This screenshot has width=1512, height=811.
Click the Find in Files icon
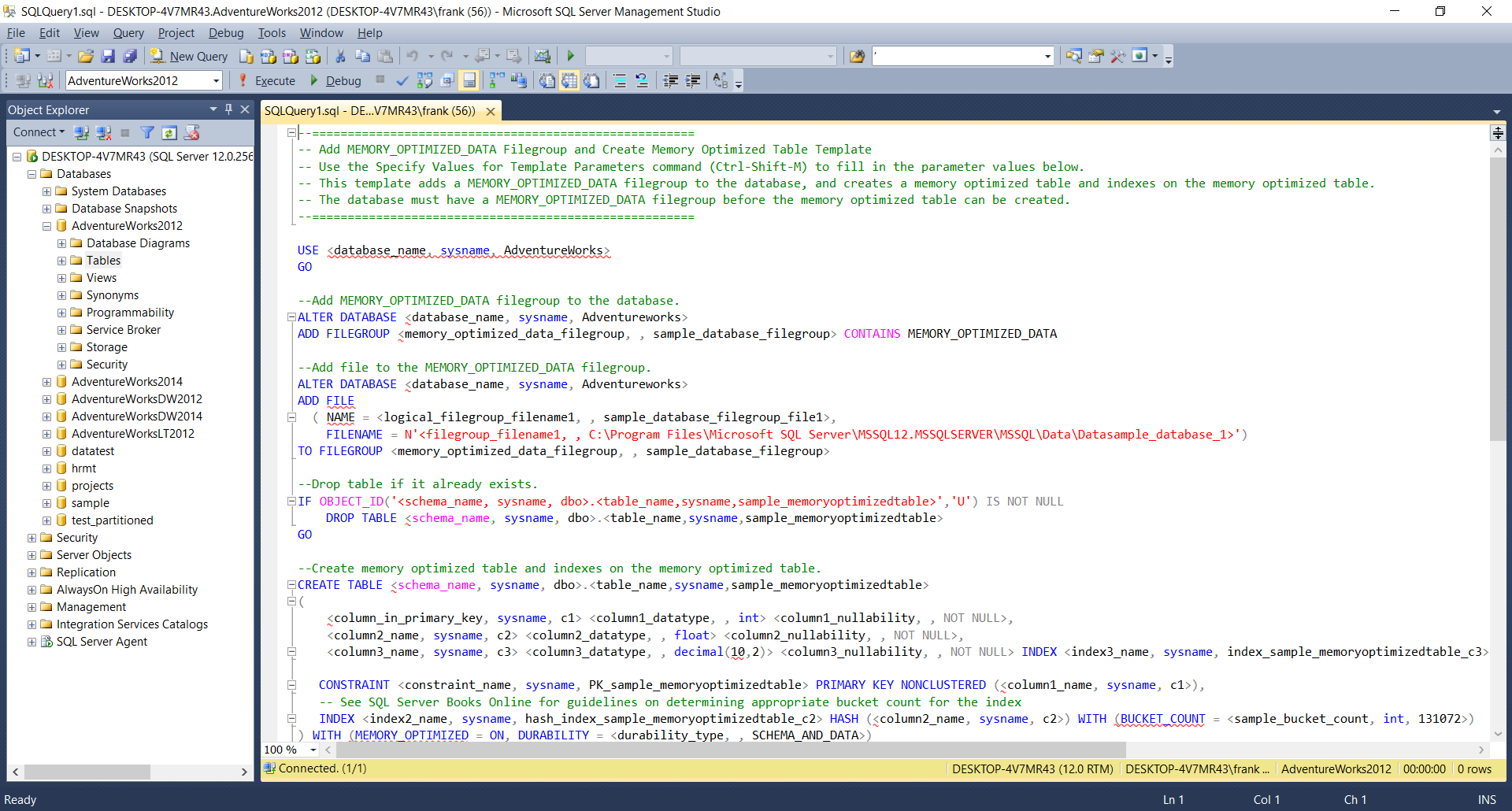point(857,56)
